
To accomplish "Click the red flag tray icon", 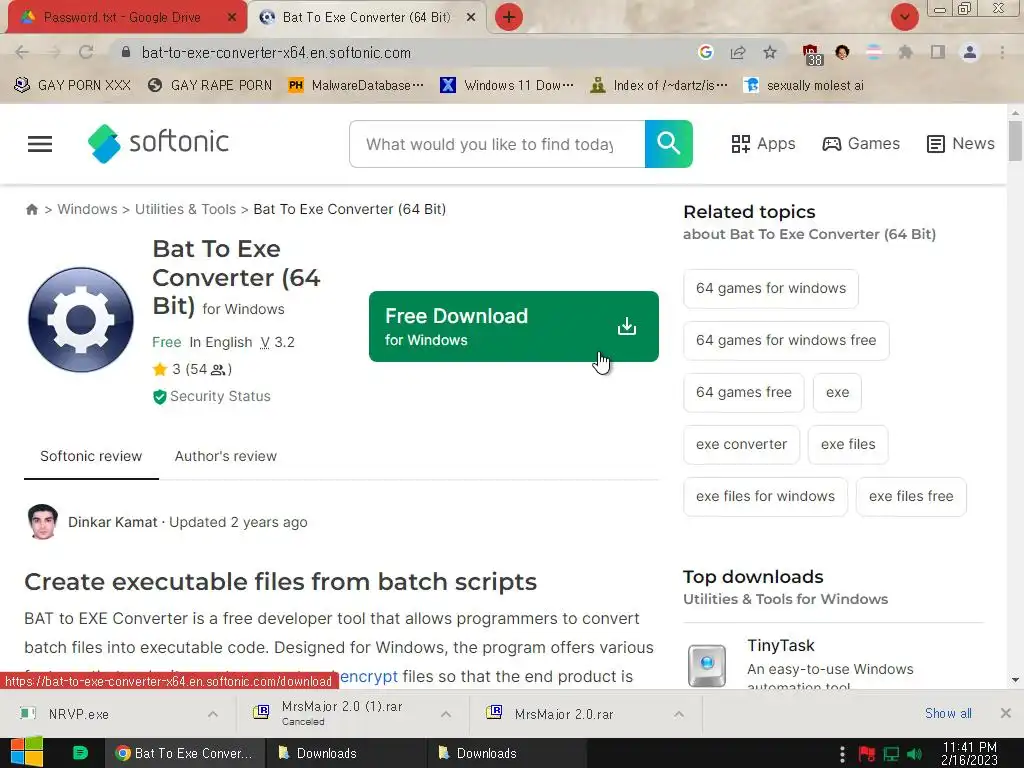I will pos(867,754).
